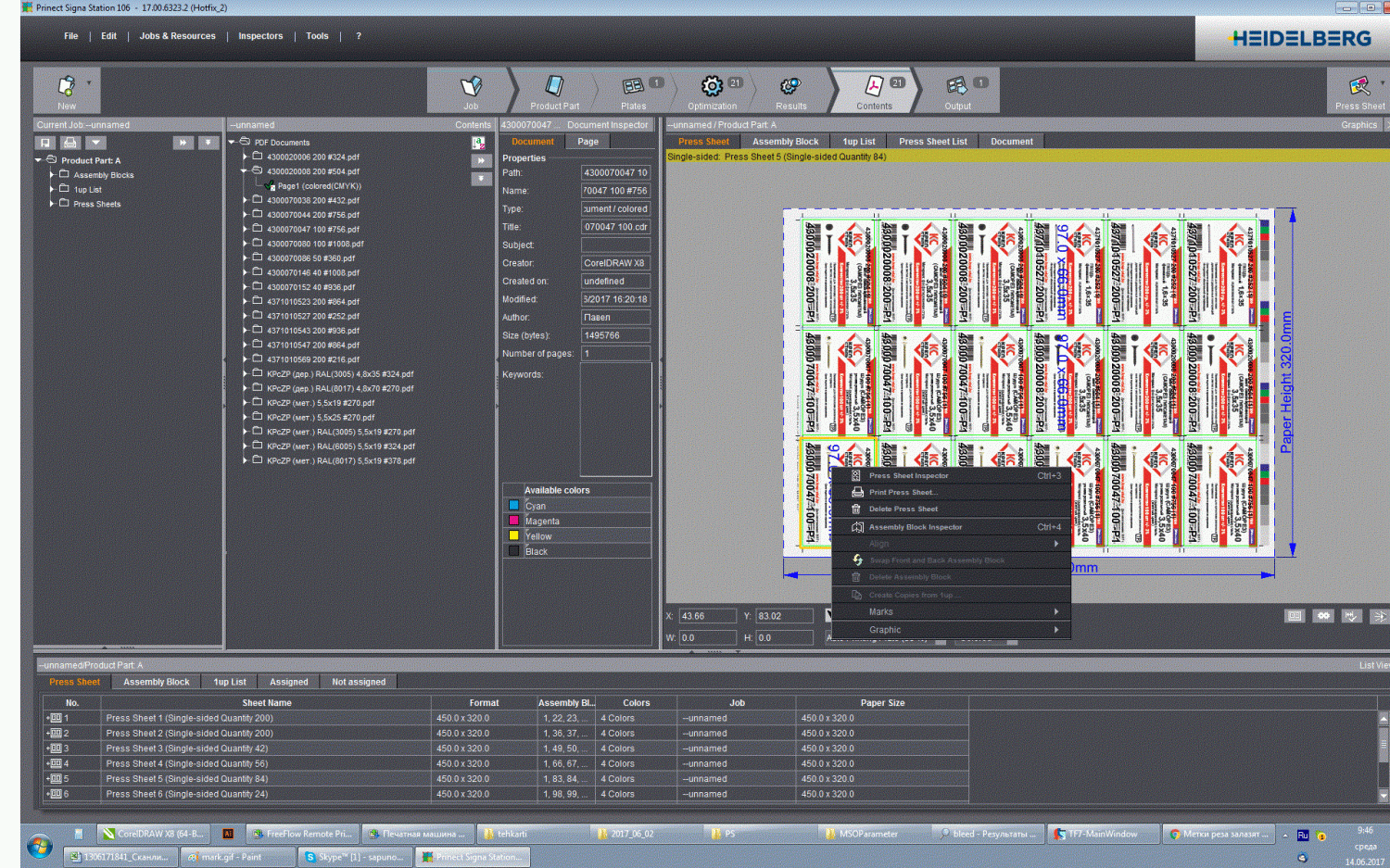This screenshot has width=1390, height=868.
Task: Click the Creator field showing CorelDRAW X8
Action: (x=615, y=263)
